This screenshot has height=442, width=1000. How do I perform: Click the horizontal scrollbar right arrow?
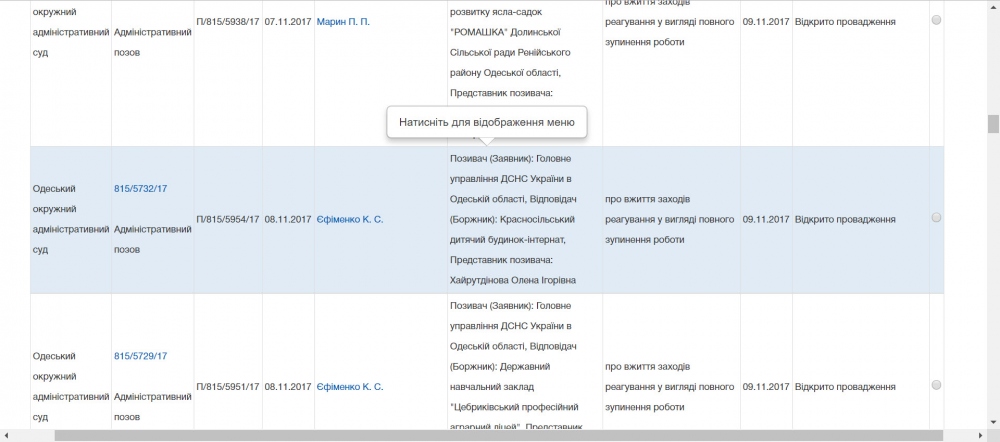pyautogui.click(x=978, y=436)
